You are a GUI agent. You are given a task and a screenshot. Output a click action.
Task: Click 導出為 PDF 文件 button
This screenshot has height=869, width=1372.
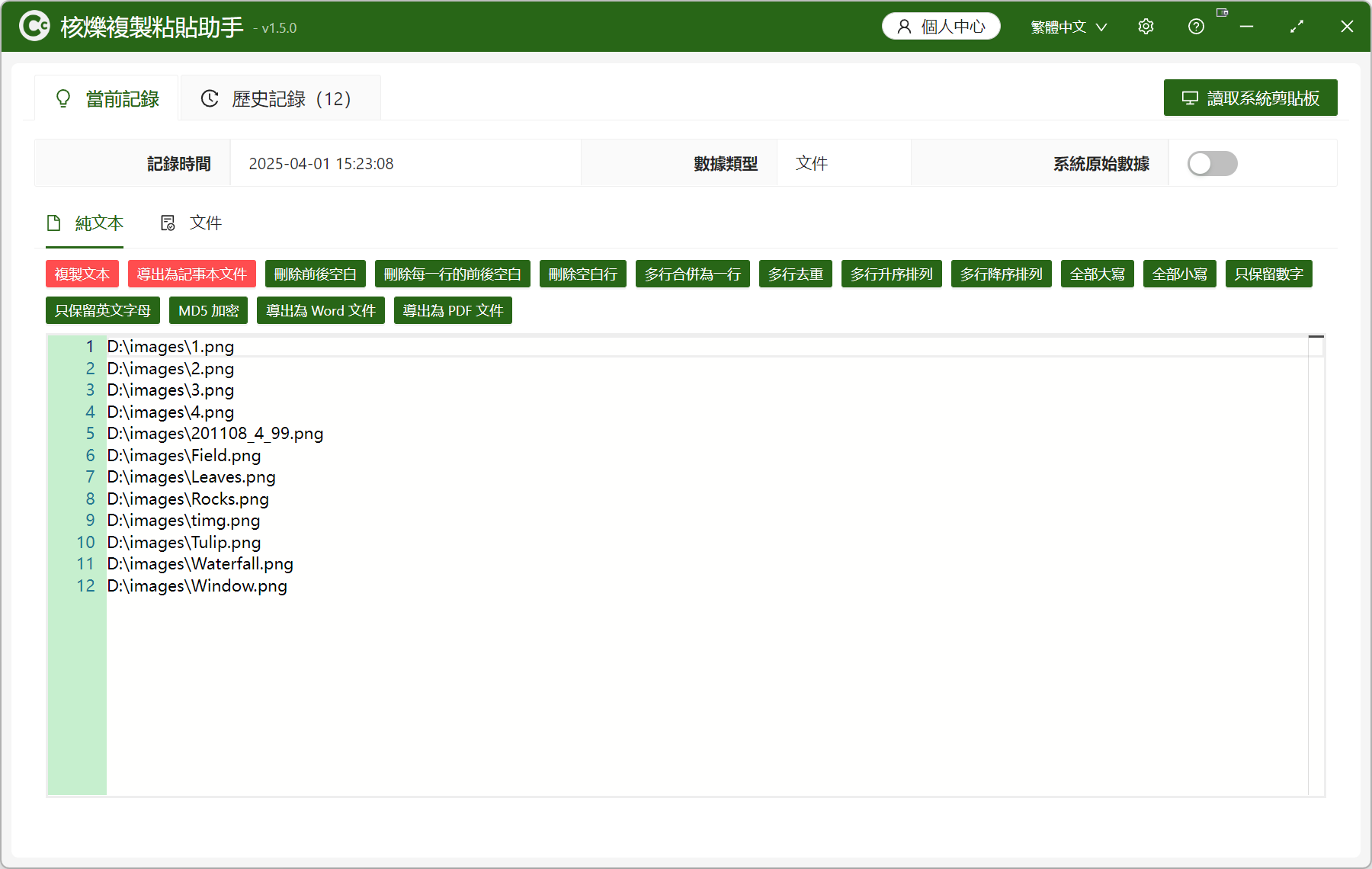tap(453, 310)
